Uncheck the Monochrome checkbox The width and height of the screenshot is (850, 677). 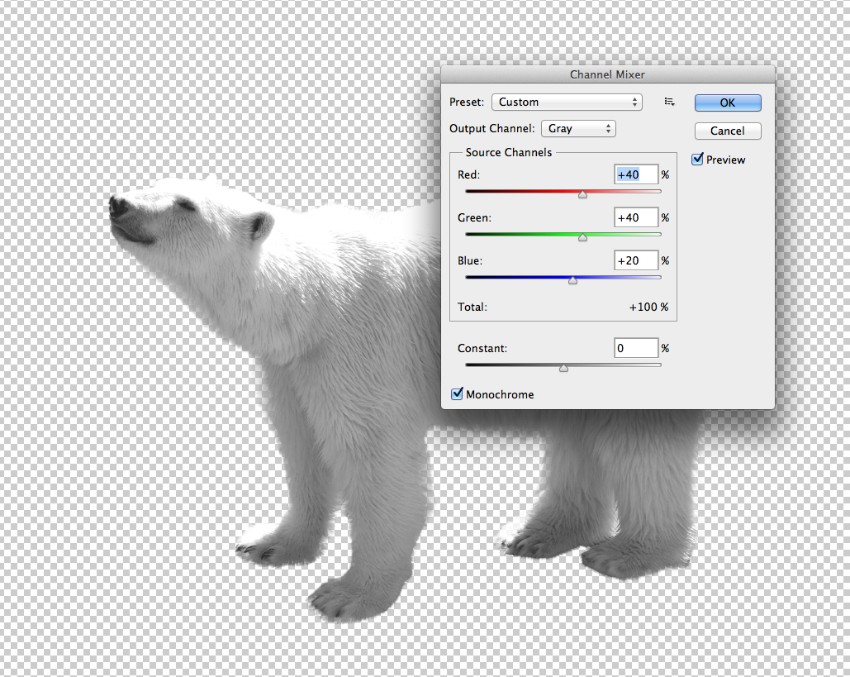pos(458,394)
